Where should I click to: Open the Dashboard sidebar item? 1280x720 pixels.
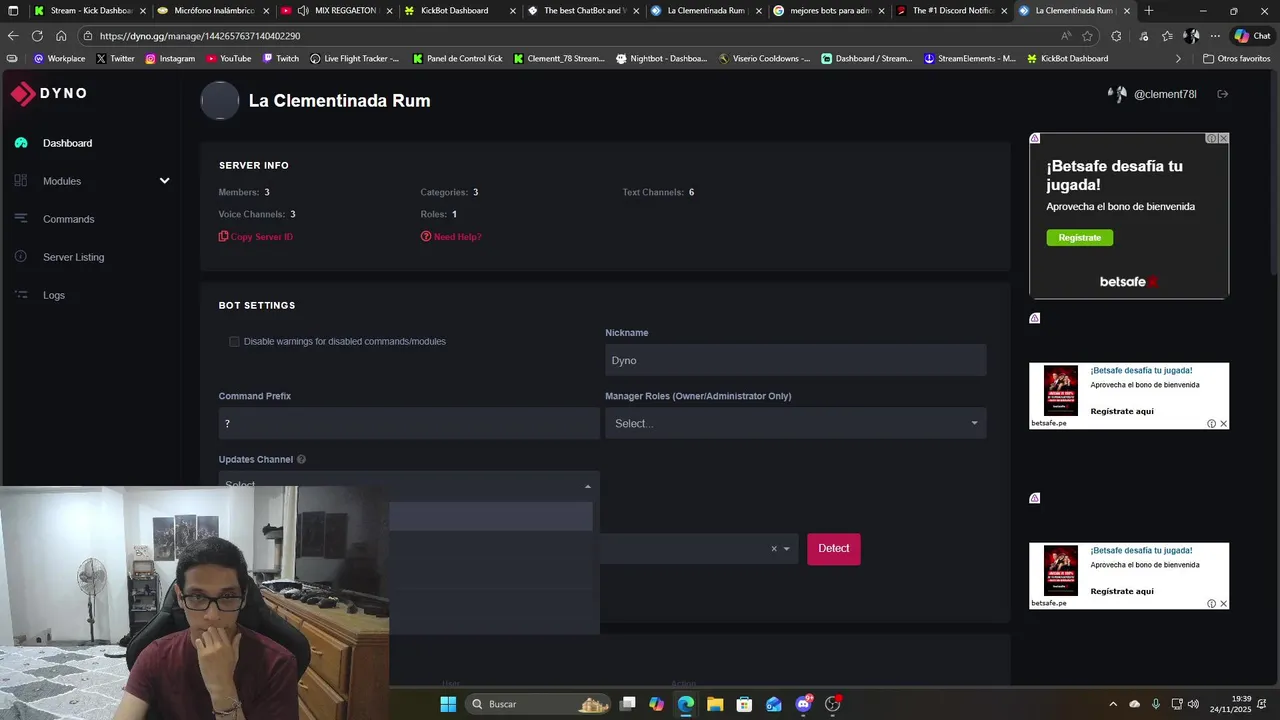[67, 143]
